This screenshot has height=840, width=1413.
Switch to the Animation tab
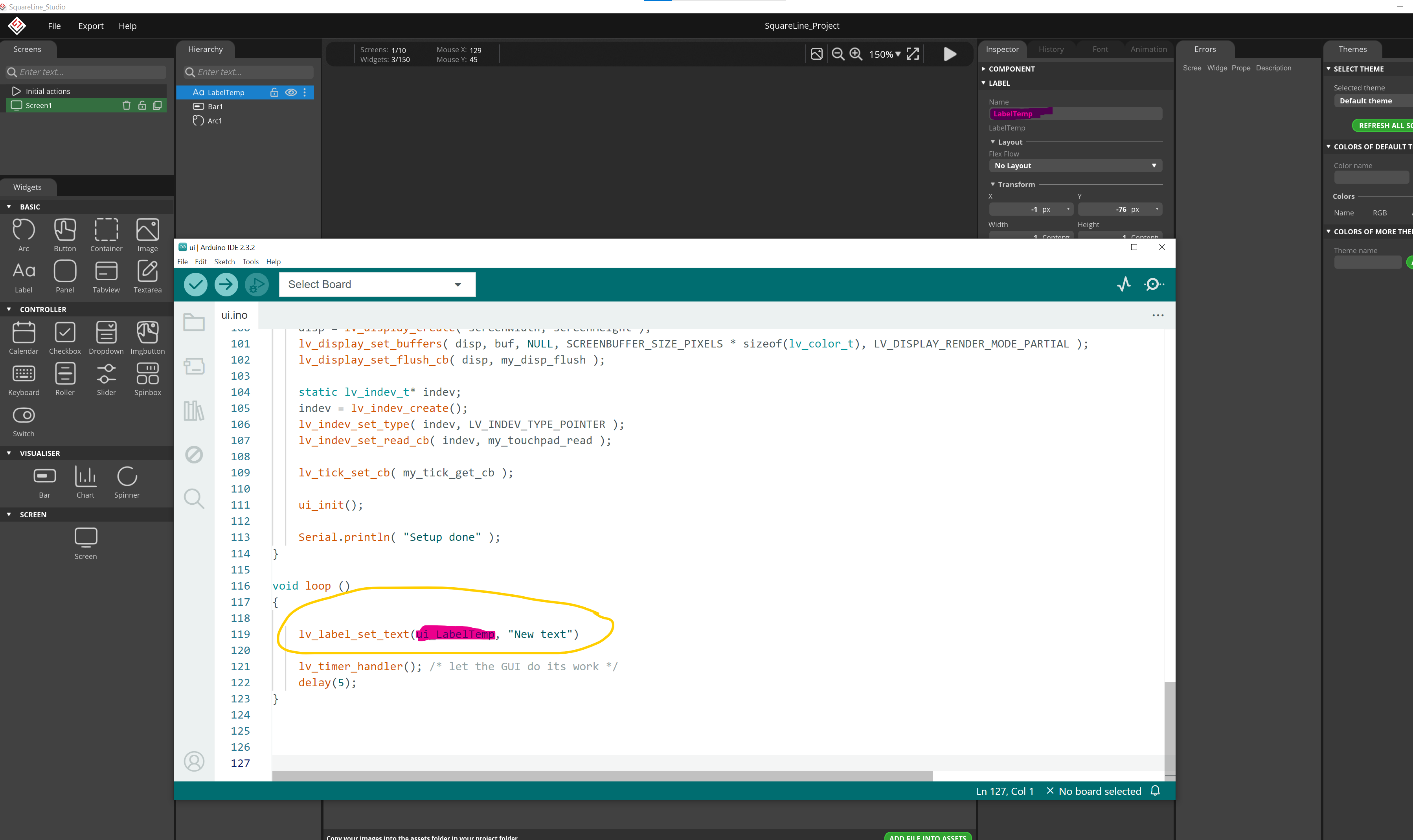click(x=1148, y=49)
